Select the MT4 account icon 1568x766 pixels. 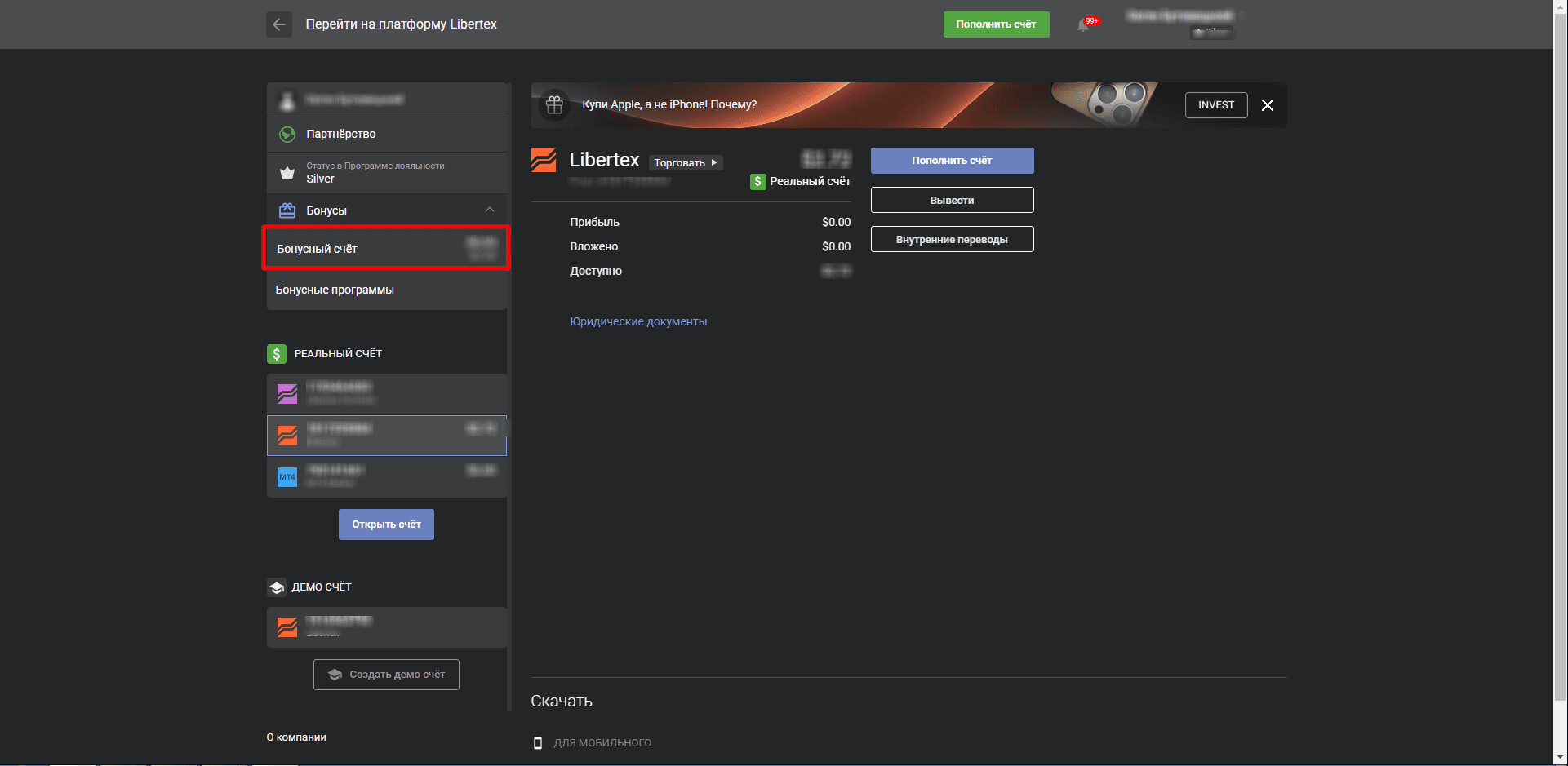tap(287, 476)
